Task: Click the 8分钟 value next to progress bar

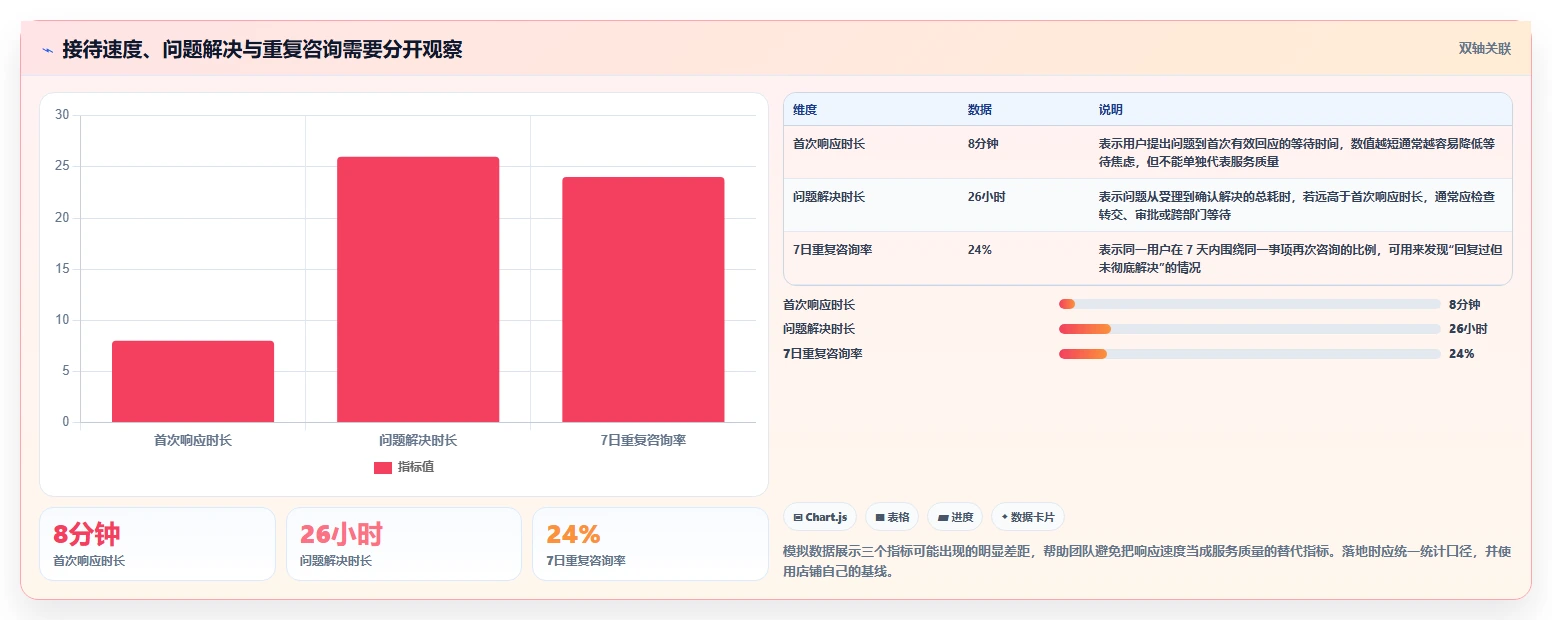Action: pos(1464,304)
